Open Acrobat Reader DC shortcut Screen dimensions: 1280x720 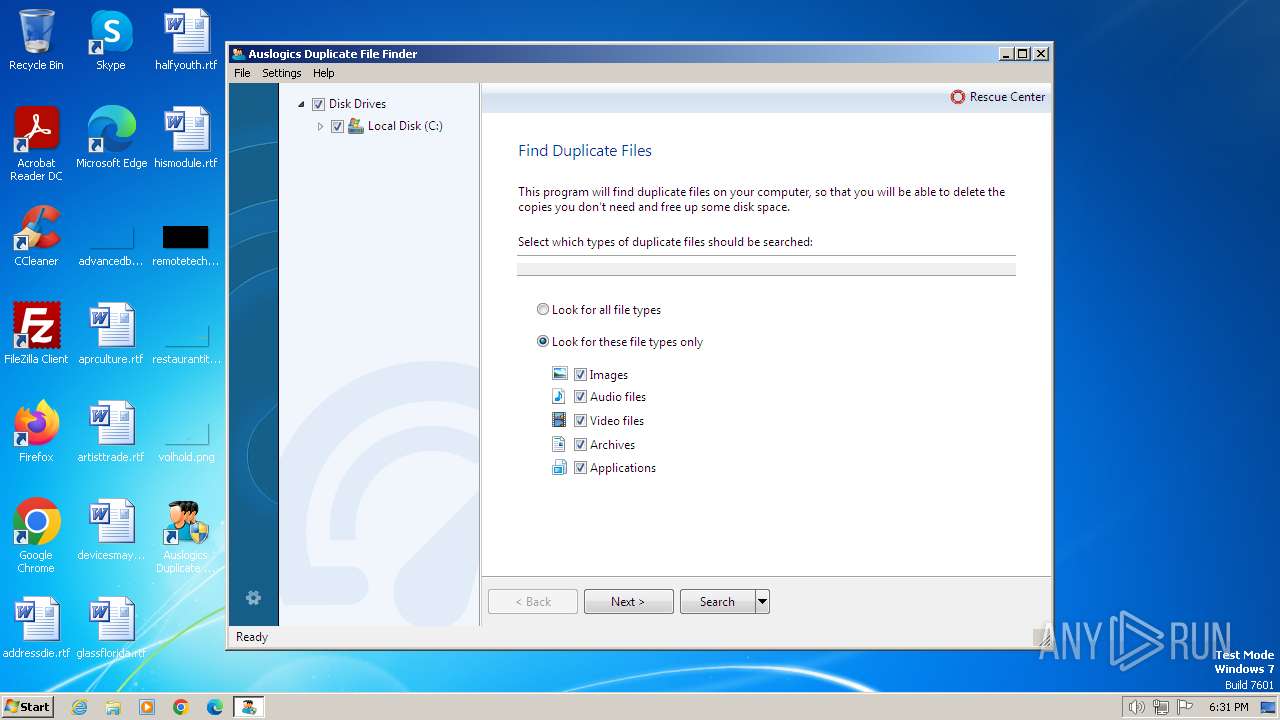point(36,144)
